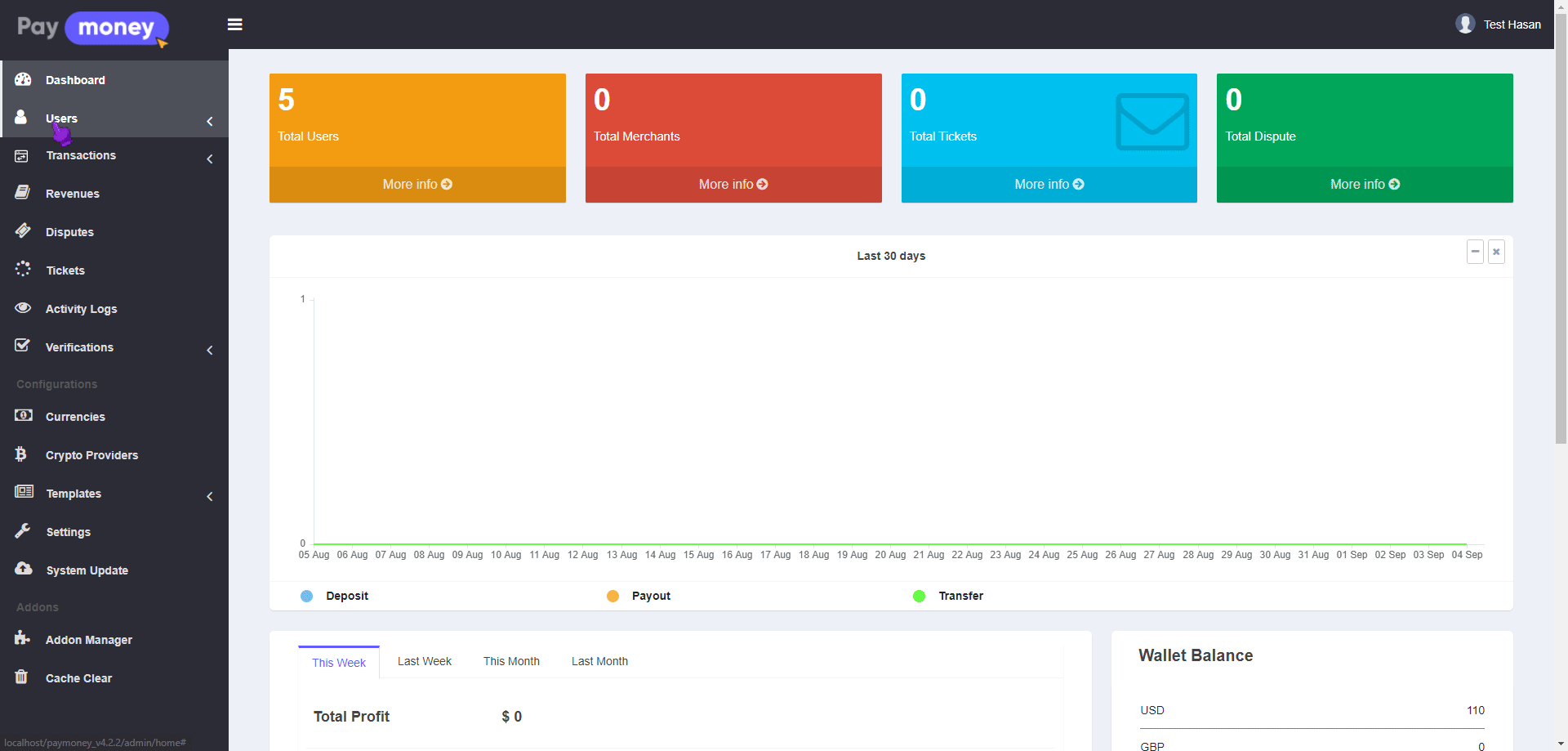1568x751 pixels.
Task: Expand the Users submenu chevron
Action: 210,121
